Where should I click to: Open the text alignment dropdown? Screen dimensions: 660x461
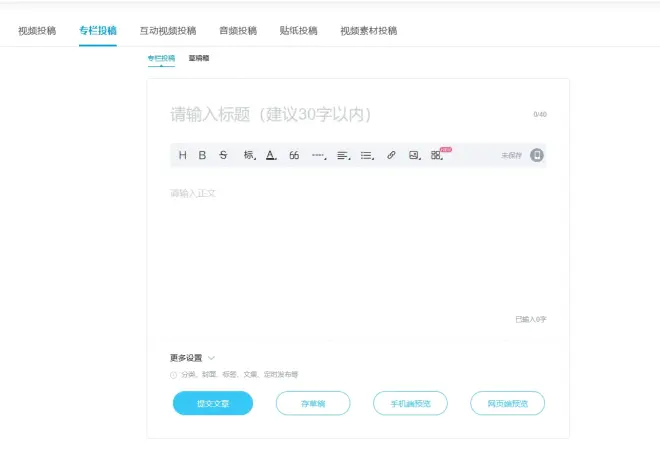(343, 155)
